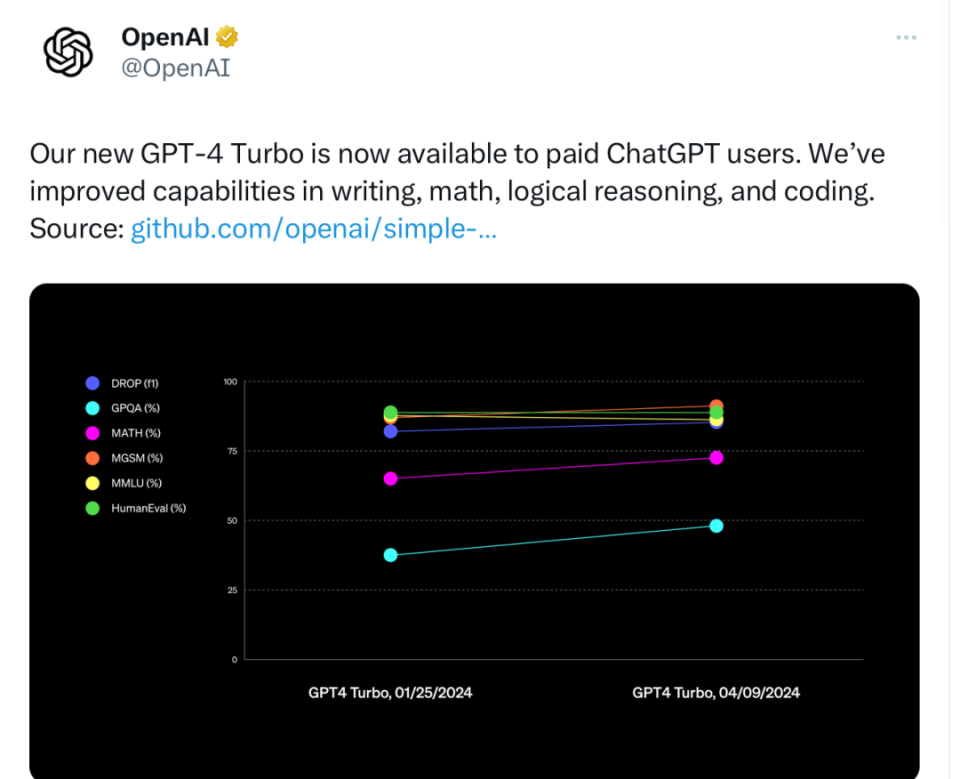Click the MGSM data point for 04/09/2024
Viewport: 960px width, 779px height.
click(716, 407)
